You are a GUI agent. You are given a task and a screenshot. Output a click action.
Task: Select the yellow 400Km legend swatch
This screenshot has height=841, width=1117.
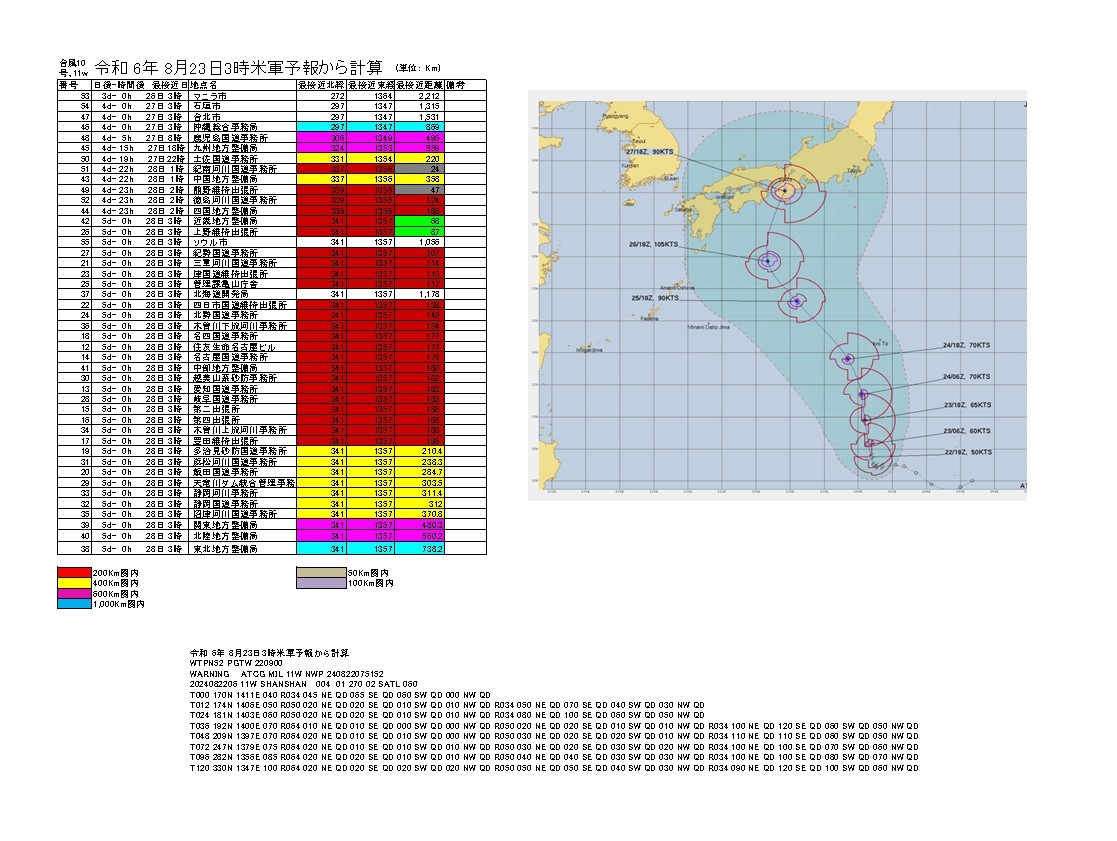(76, 582)
